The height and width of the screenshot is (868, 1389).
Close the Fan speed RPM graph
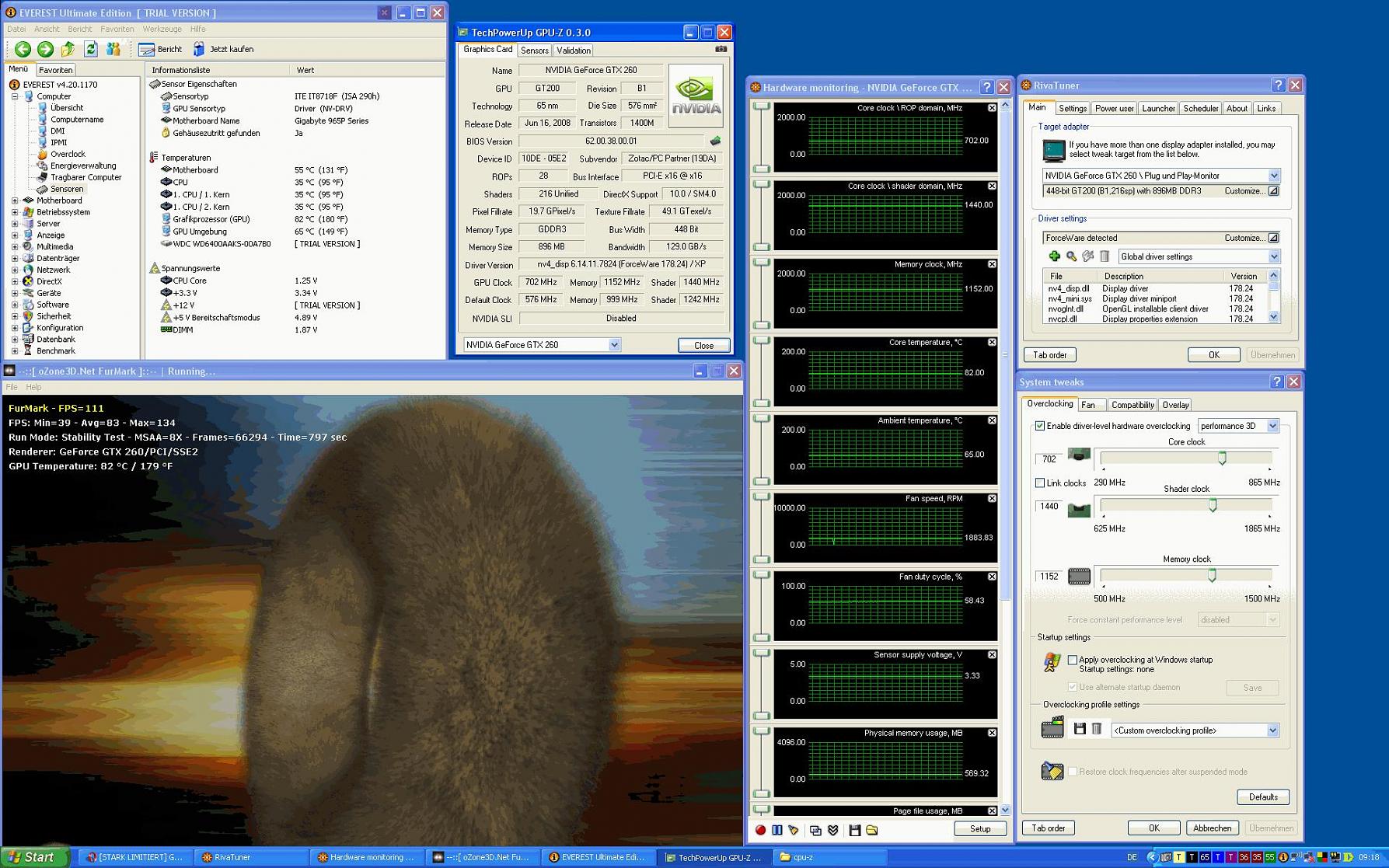pyautogui.click(x=992, y=498)
